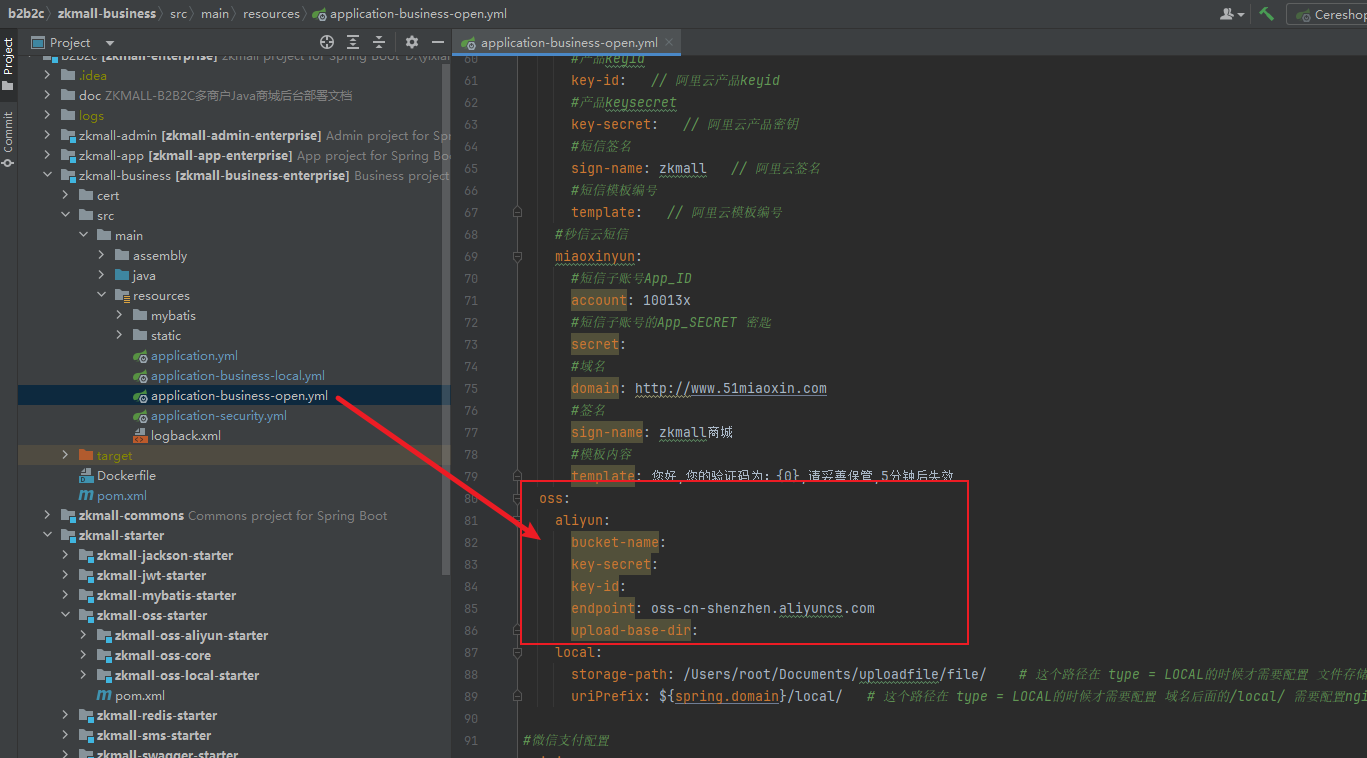Click the Spring icon of application.yml
Screen dimensions: 1367x758
140,356
